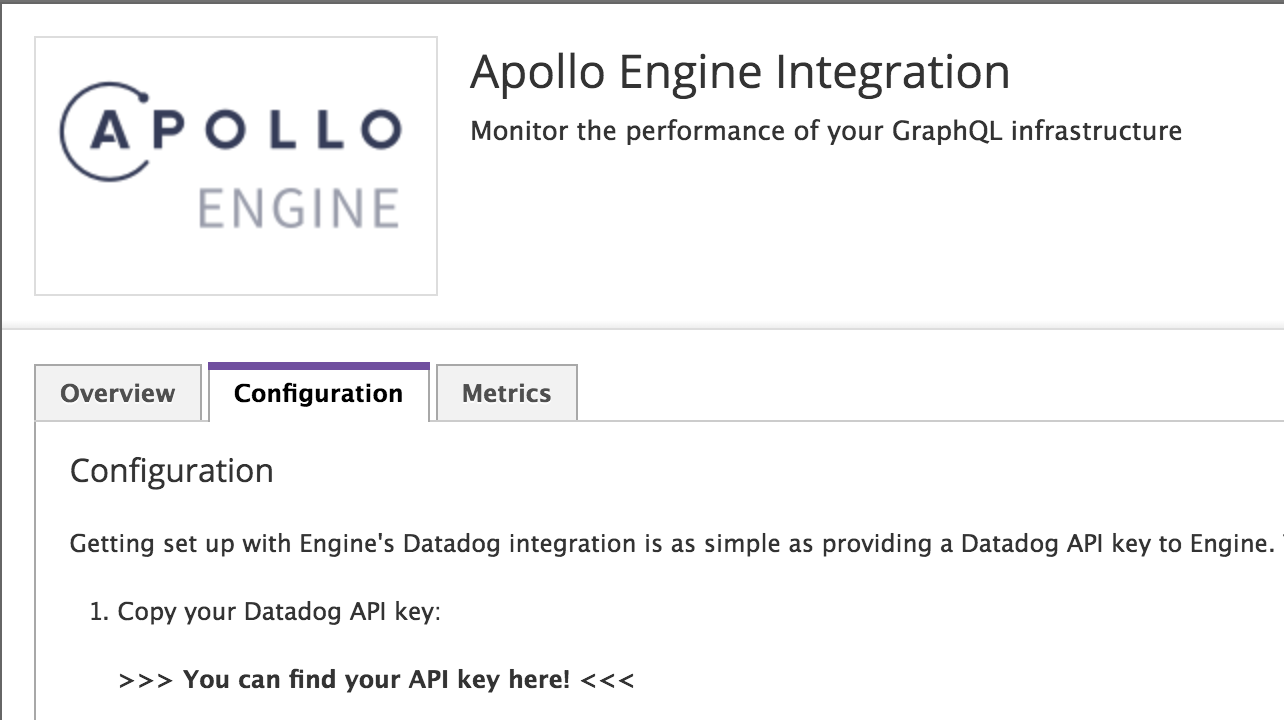1284x720 pixels.
Task: Click the grey ENGINE text in the logo
Action: coord(298,209)
